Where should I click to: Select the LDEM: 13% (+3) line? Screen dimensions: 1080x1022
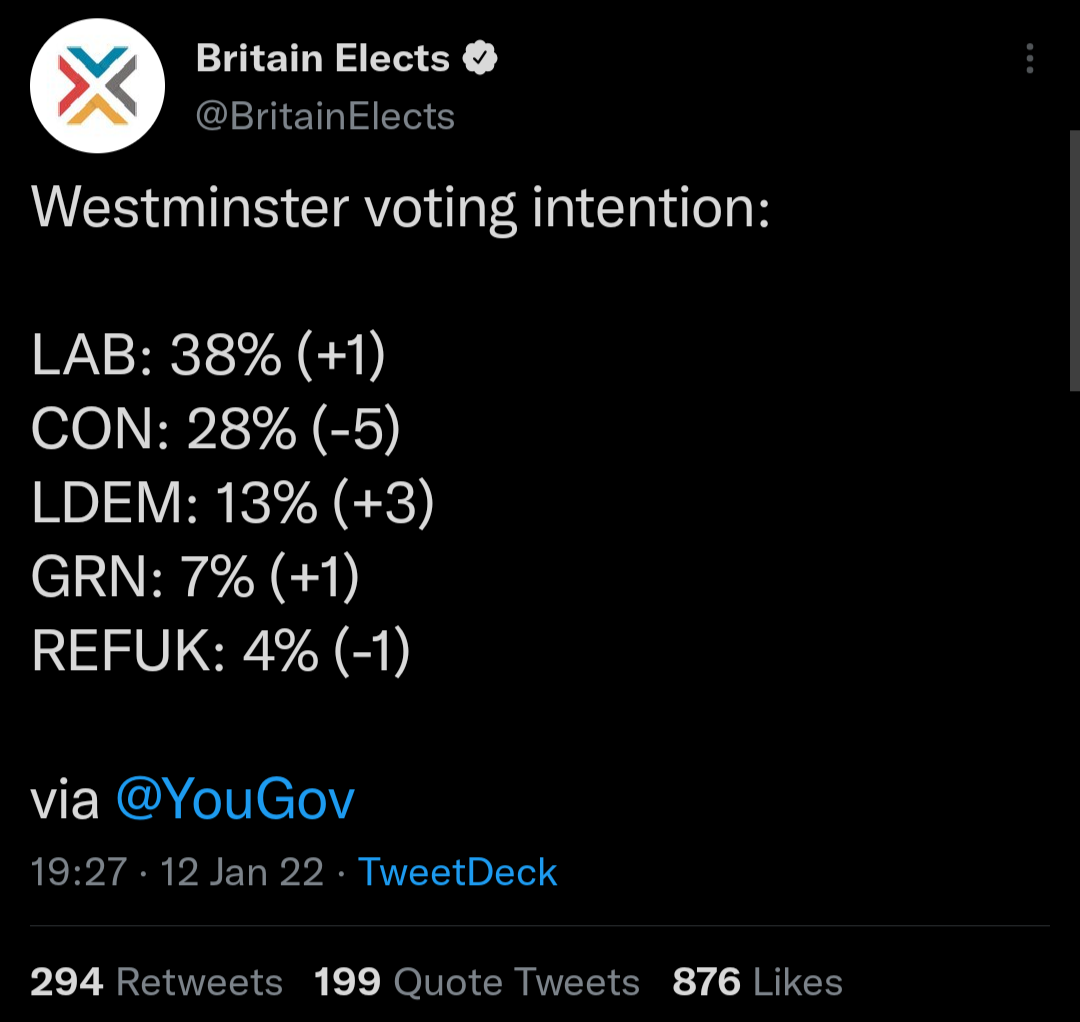pyautogui.click(x=233, y=504)
